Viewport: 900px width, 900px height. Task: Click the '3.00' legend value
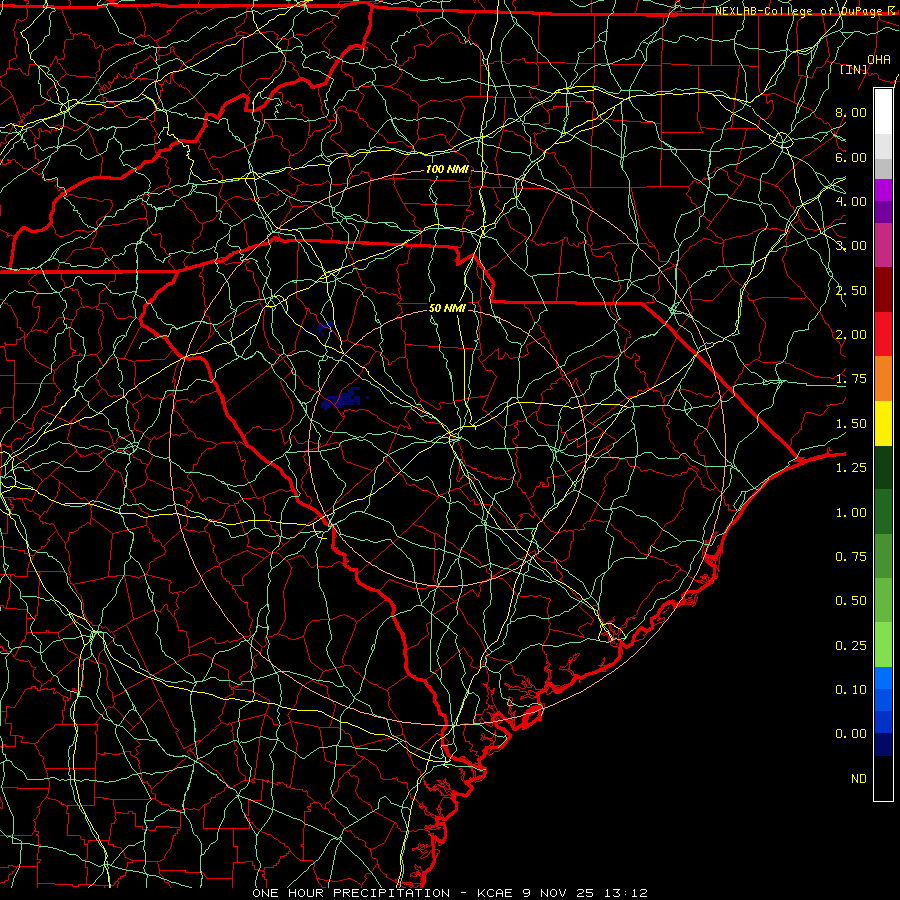point(851,246)
